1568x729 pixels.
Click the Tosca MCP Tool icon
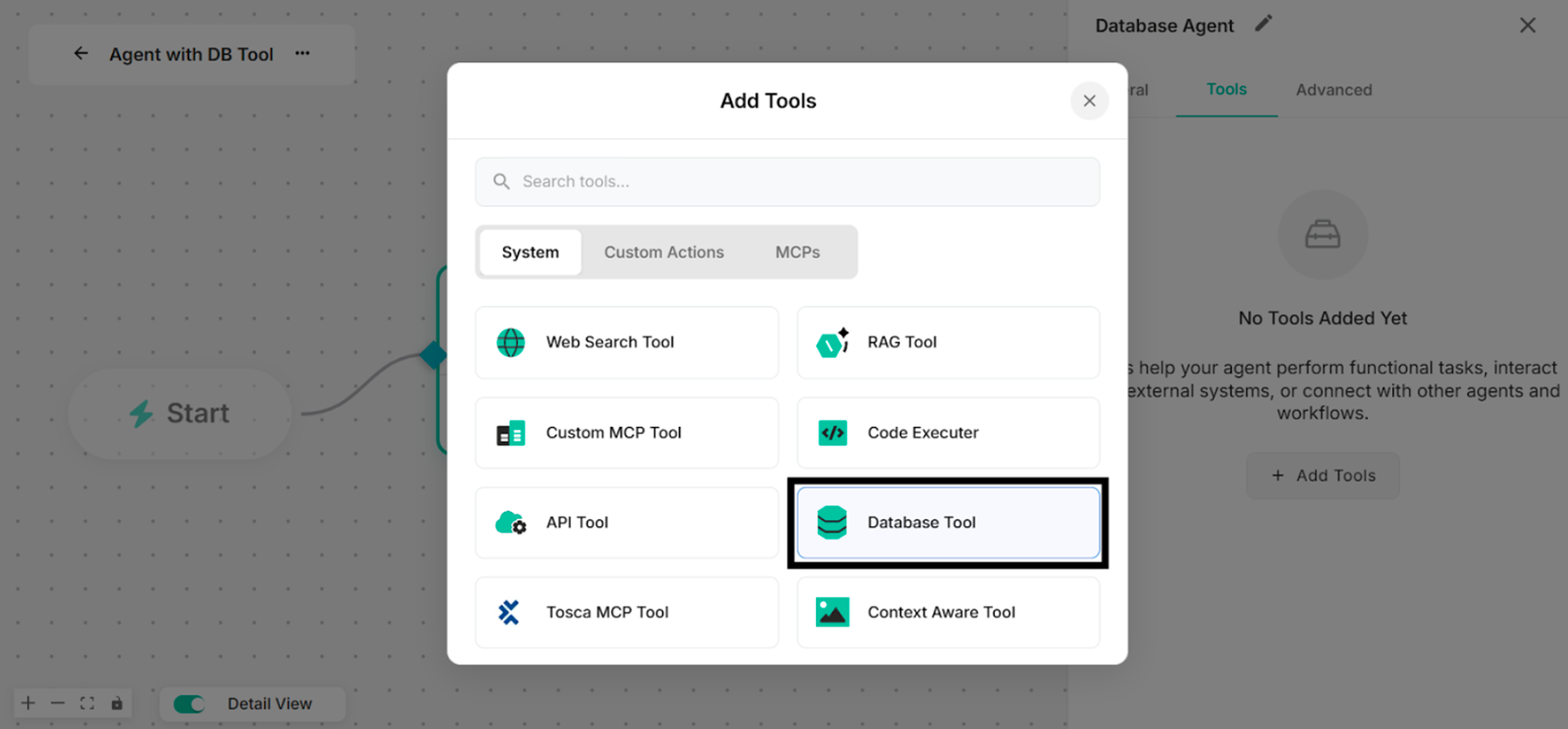pyautogui.click(x=509, y=612)
